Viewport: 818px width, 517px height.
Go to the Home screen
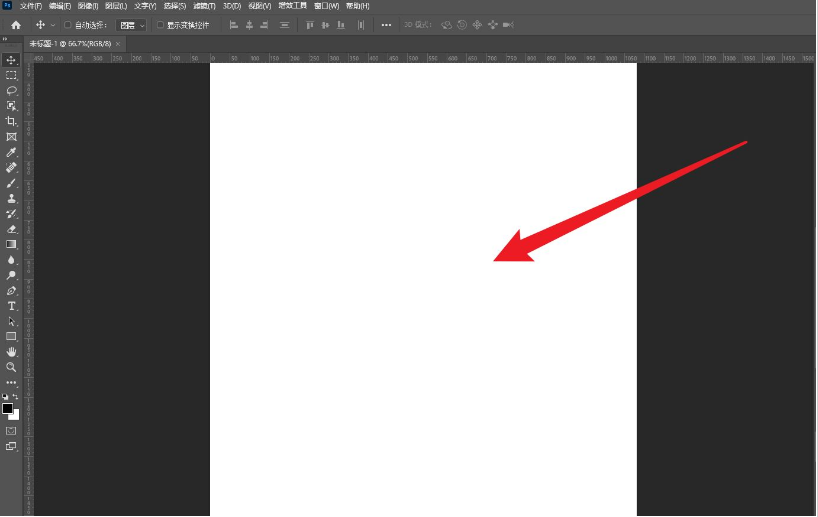pyautogui.click(x=16, y=25)
